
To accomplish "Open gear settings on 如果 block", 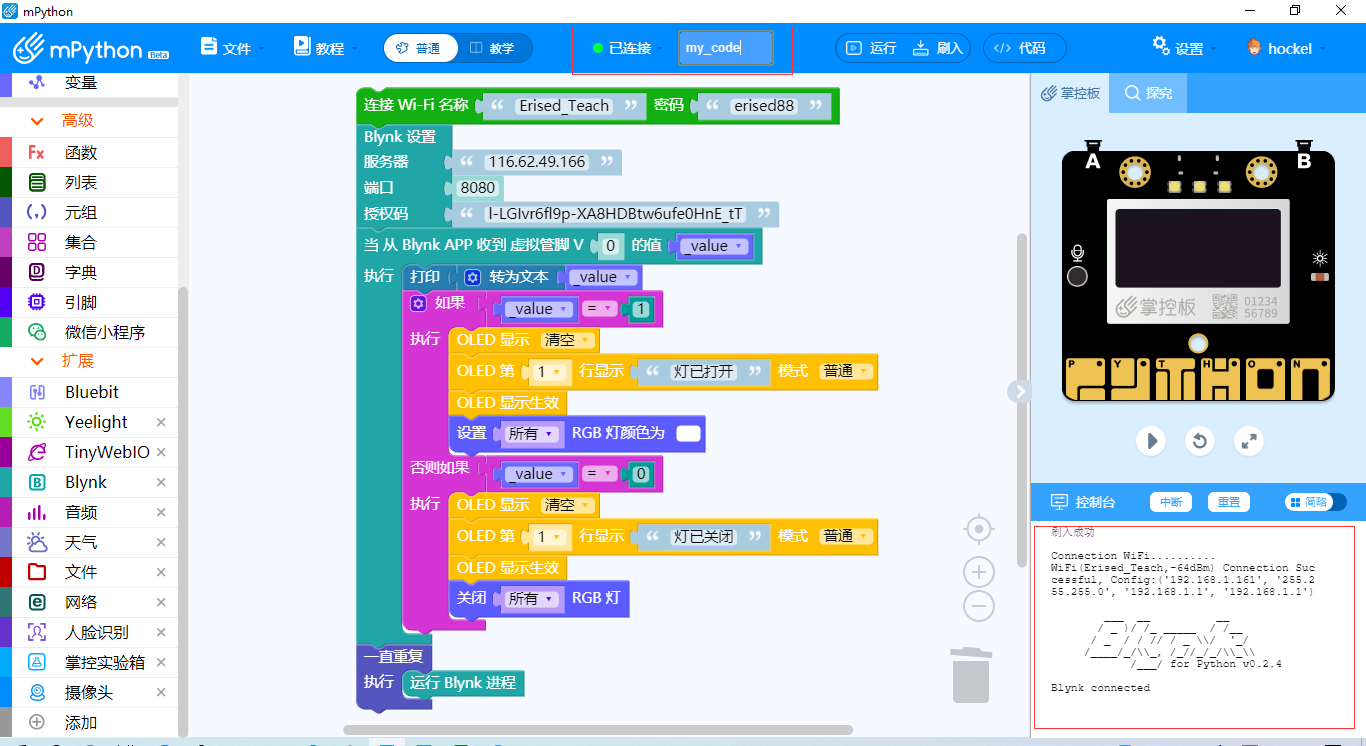I will pyautogui.click(x=418, y=303).
